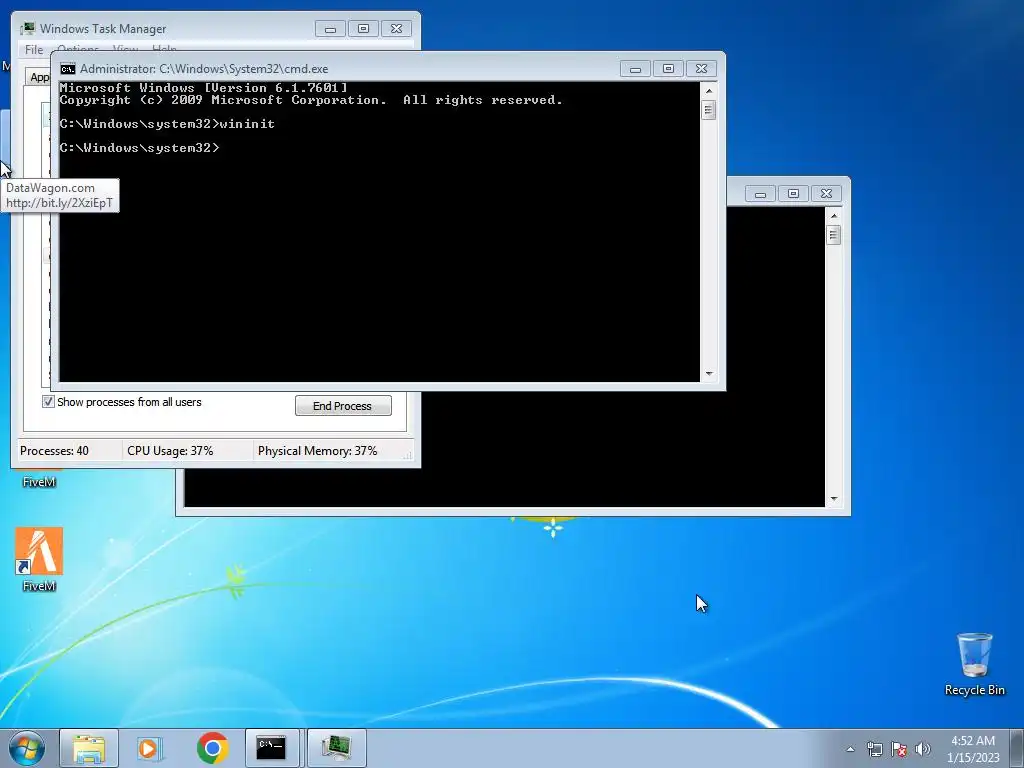Open Google Chrome from the taskbar
The image size is (1024, 768).
tap(212, 748)
